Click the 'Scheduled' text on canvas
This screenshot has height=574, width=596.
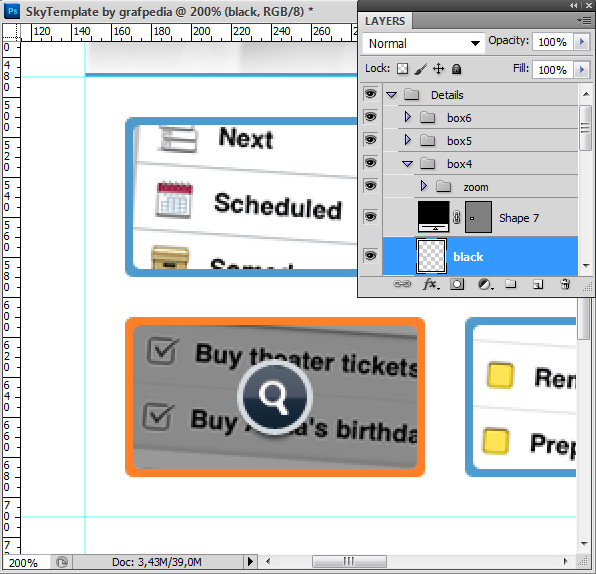[x=278, y=206]
